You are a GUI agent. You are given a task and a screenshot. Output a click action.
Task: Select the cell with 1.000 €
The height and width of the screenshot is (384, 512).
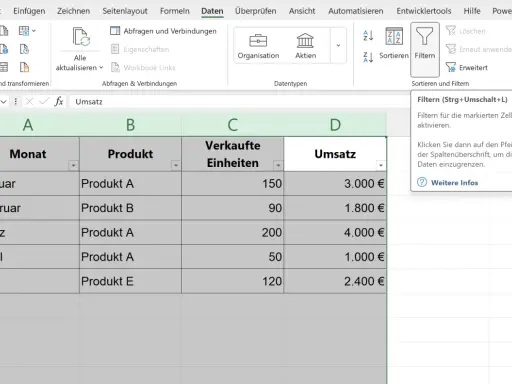click(335, 257)
